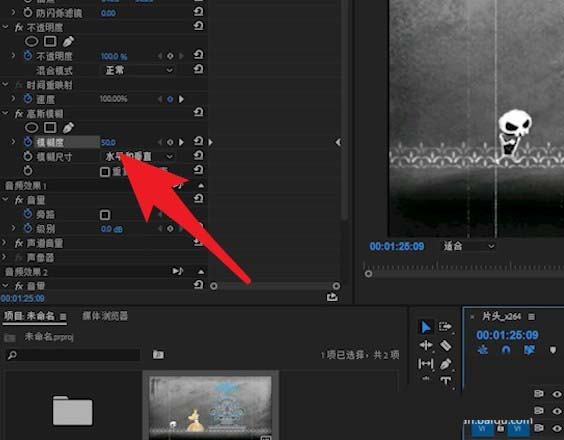Toggle nest sequence insert icon in timeline
This screenshot has width=564, height=440.
coord(482,350)
